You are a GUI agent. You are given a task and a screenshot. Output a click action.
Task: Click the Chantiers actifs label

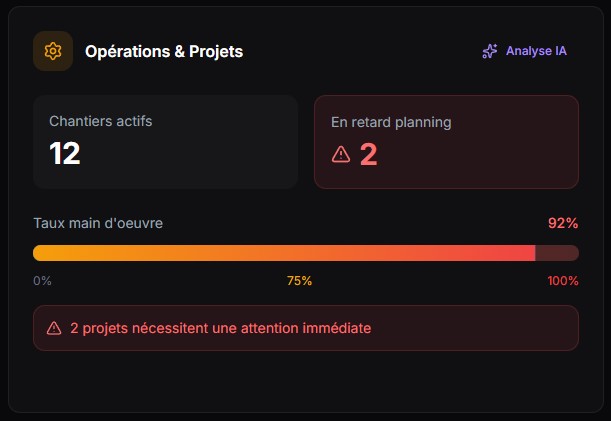(x=101, y=121)
